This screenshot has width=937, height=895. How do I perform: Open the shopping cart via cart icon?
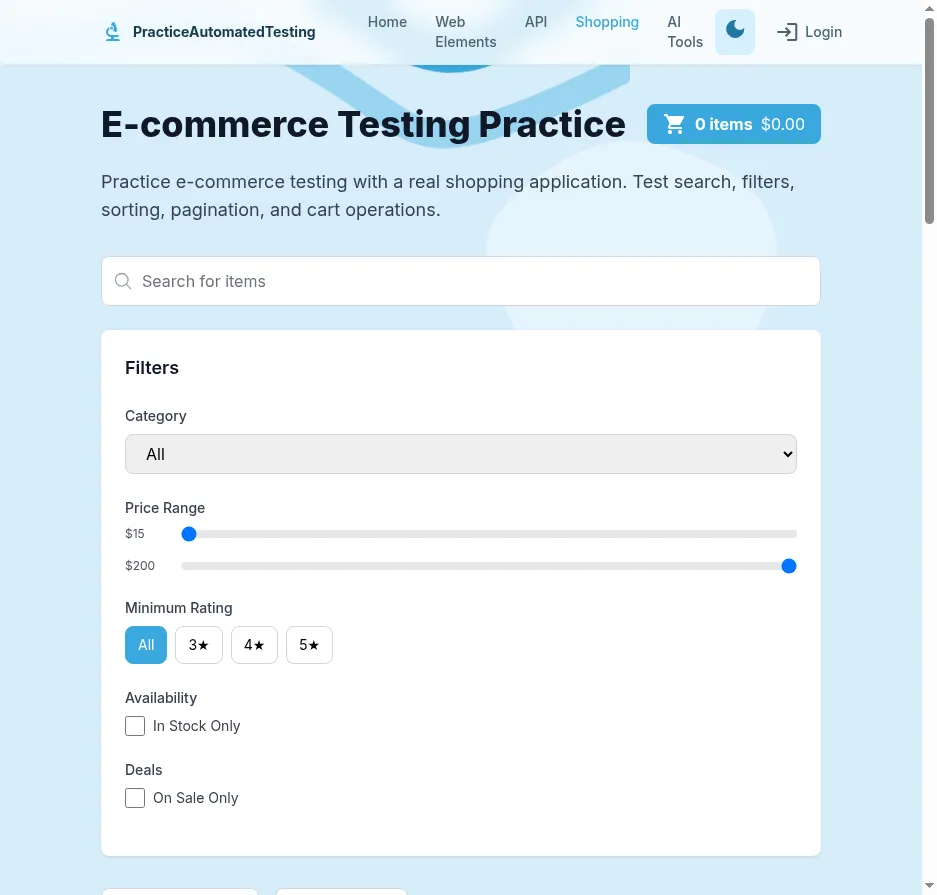[674, 123]
